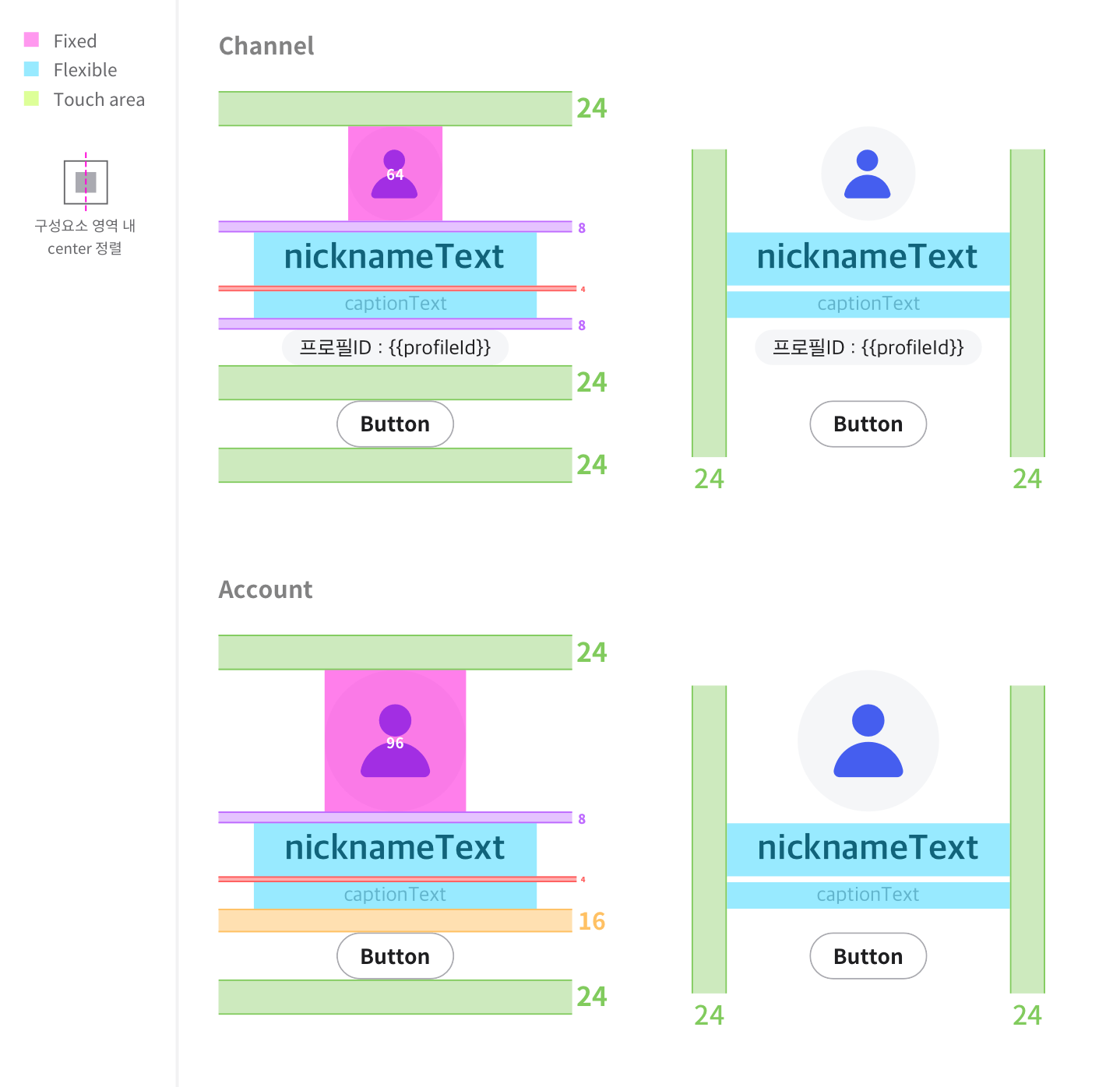Click the 24 value beside Account's top green bar
Image resolution: width=1120 pixels, height=1087 pixels.
(592, 653)
